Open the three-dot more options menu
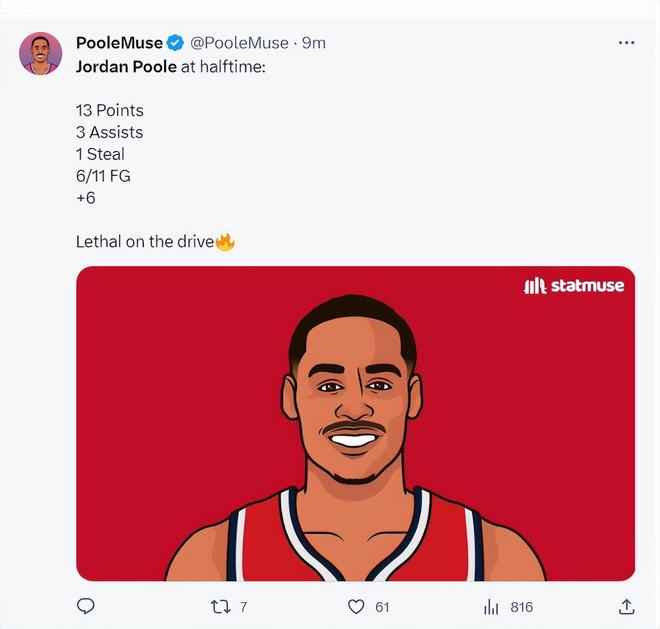The height and width of the screenshot is (629, 660). click(x=626, y=43)
